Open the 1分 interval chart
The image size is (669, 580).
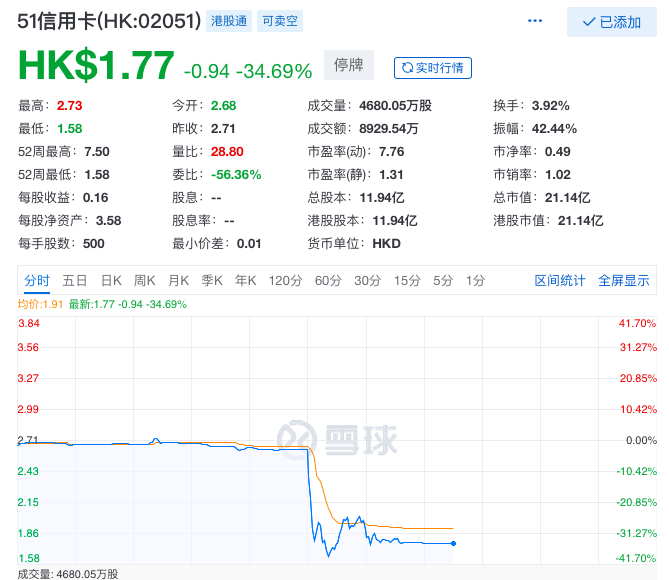pyautogui.click(x=475, y=280)
